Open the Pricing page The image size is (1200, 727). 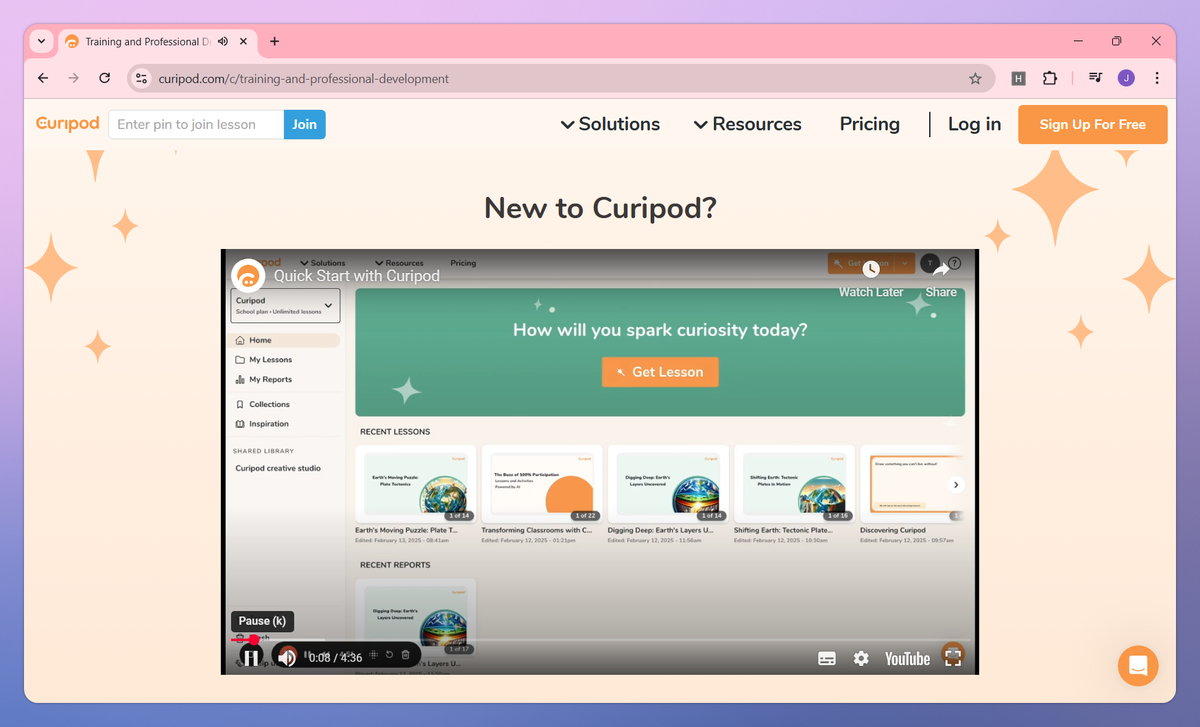(x=870, y=124)
